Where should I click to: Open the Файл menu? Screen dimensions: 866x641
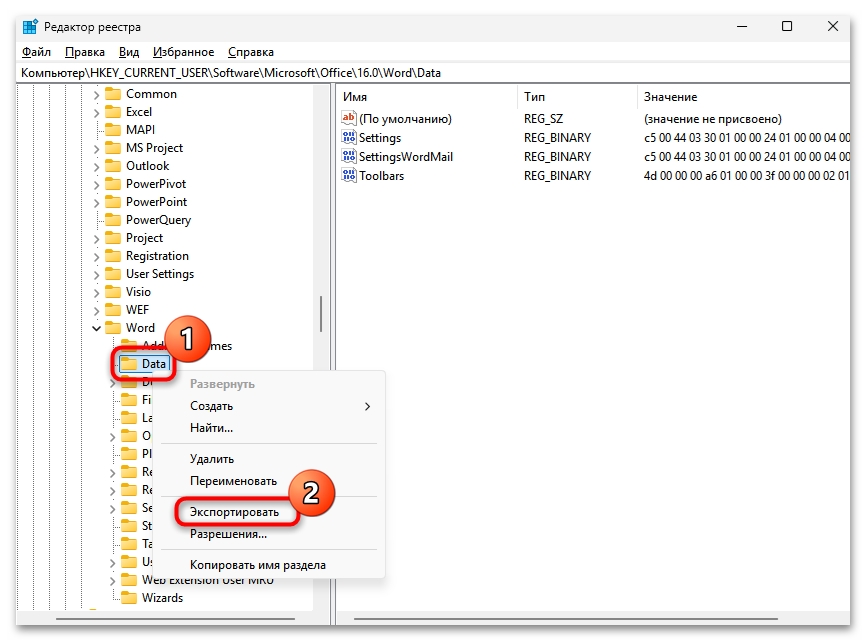click(x=35, y=51)
